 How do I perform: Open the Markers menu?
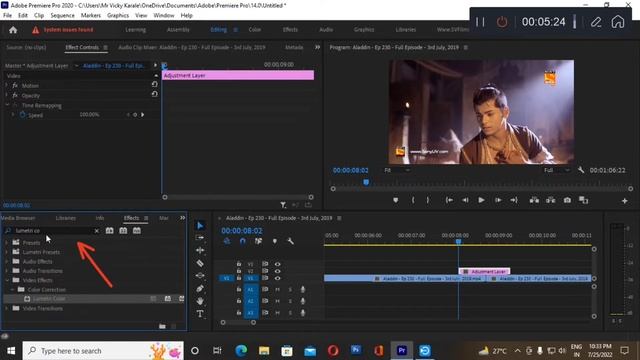coord(91,16)
